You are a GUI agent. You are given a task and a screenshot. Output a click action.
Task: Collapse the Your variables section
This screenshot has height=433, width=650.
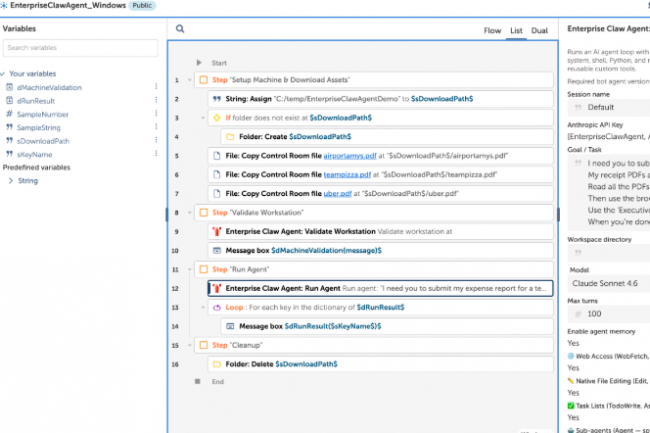point(3,74)
